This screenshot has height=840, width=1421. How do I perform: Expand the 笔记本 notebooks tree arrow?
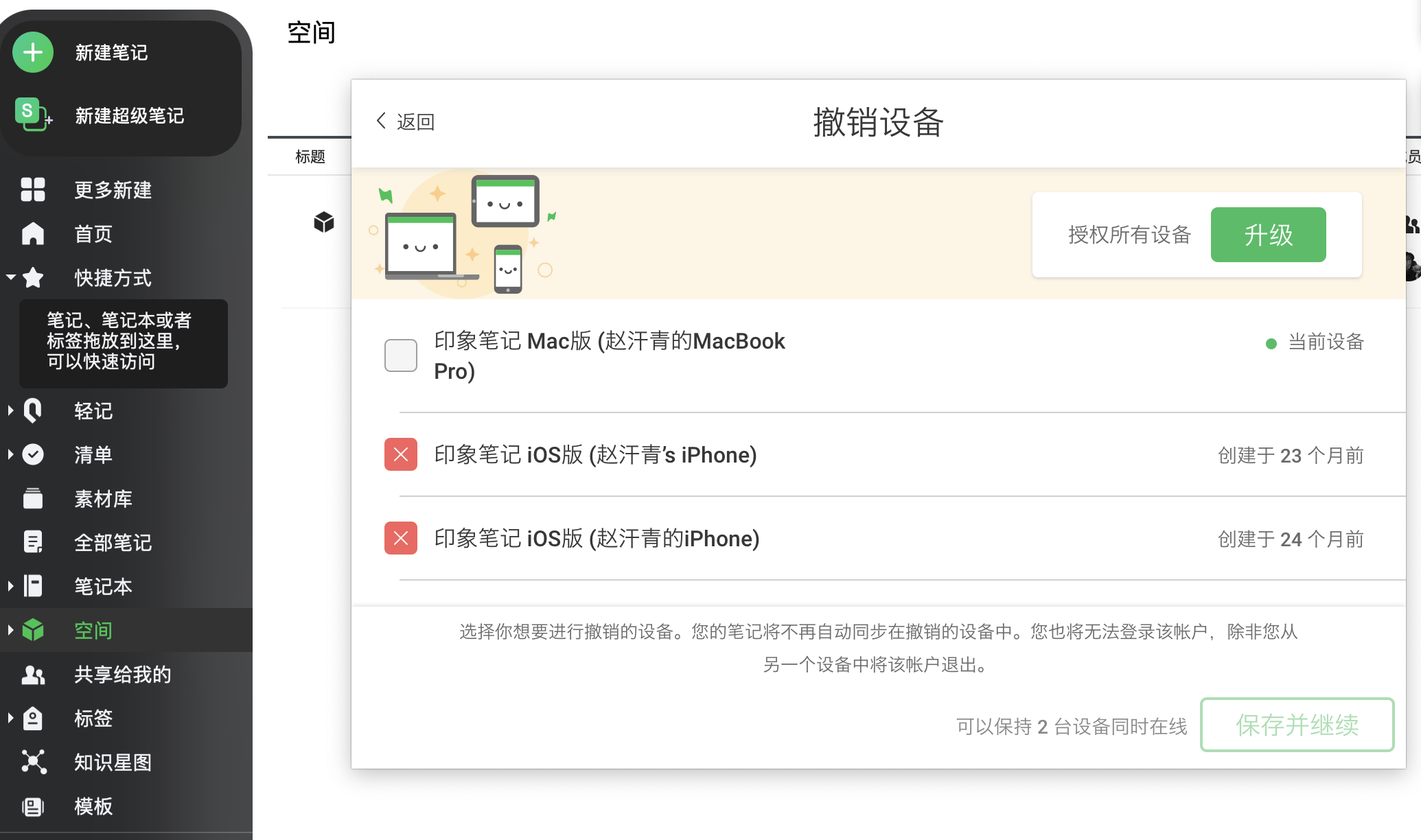11,586
